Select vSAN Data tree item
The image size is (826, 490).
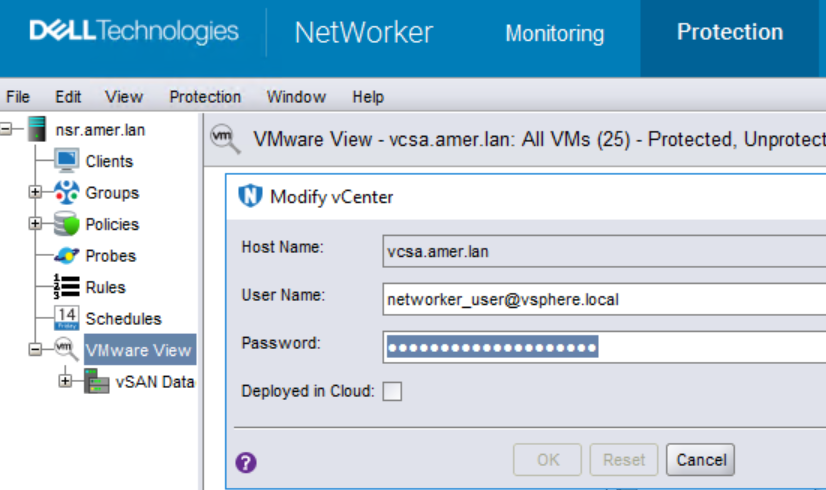point(155,381)
